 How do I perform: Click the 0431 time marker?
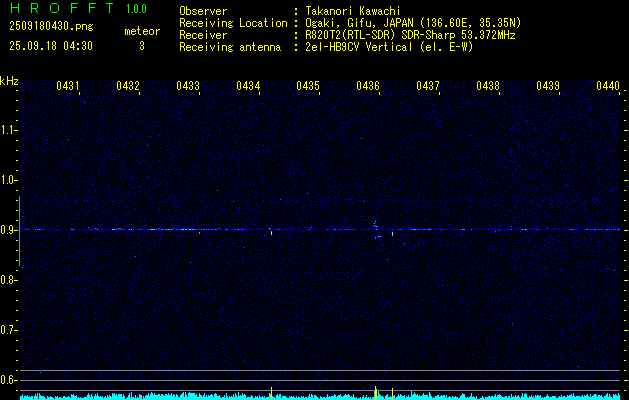pos(68,86)
